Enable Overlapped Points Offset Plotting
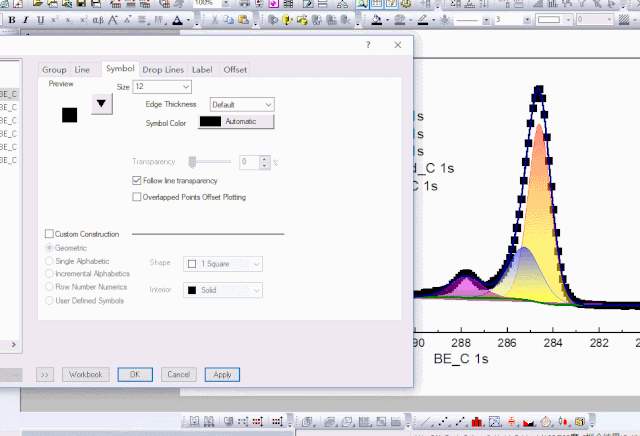Image resolution: width=640 pixels, height=436 pixels. point(137,197)
